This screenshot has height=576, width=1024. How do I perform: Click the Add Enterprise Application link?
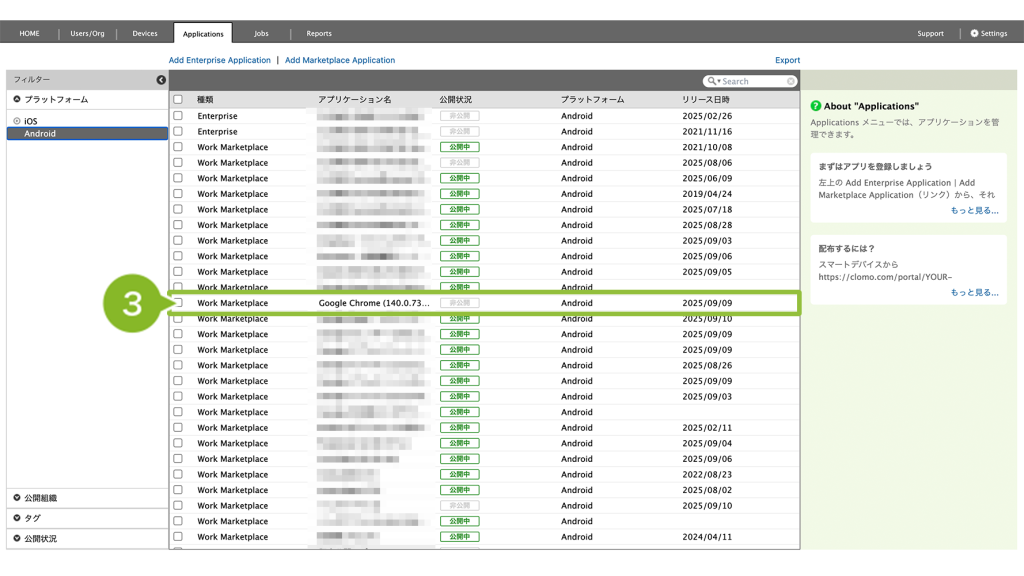[x=219, y=60]
